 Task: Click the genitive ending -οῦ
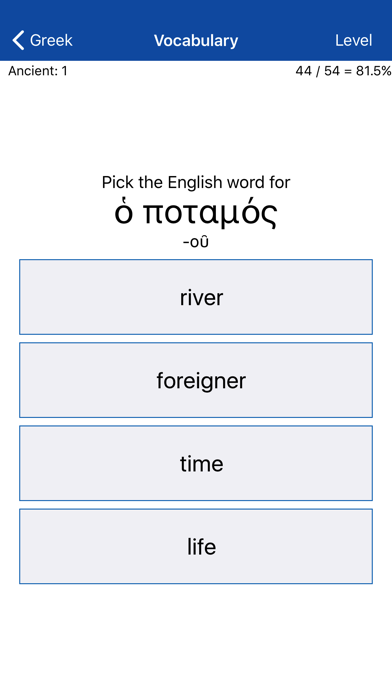(196, 242)
